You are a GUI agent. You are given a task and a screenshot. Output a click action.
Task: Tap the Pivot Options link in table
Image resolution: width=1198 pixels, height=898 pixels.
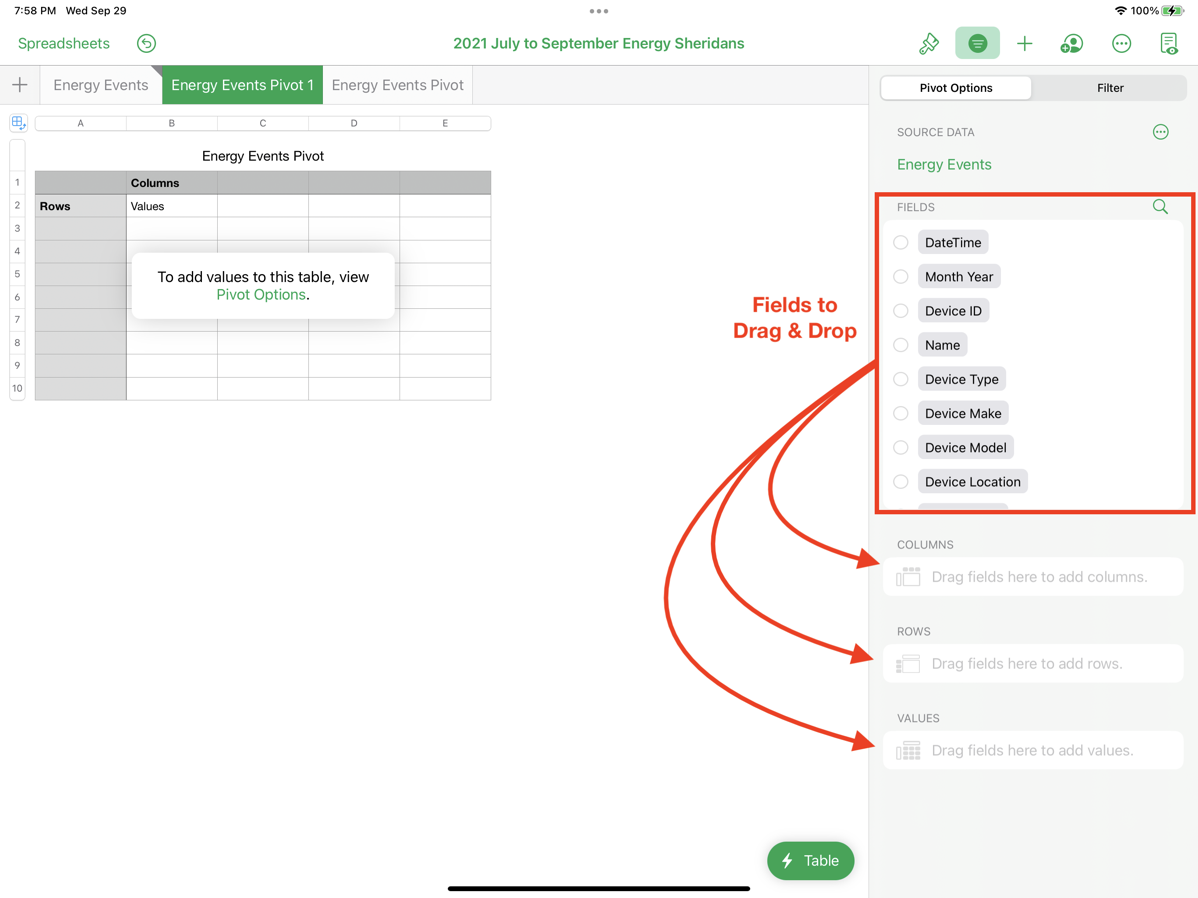click(261, 295)
